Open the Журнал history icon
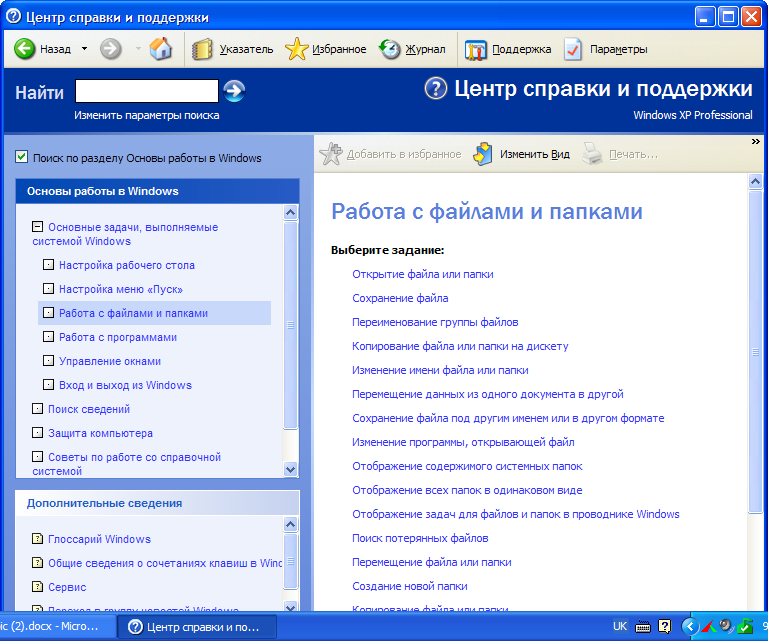The width and height of the screenshot is (768, 641). pyautogui.click(x=390, y=49)
